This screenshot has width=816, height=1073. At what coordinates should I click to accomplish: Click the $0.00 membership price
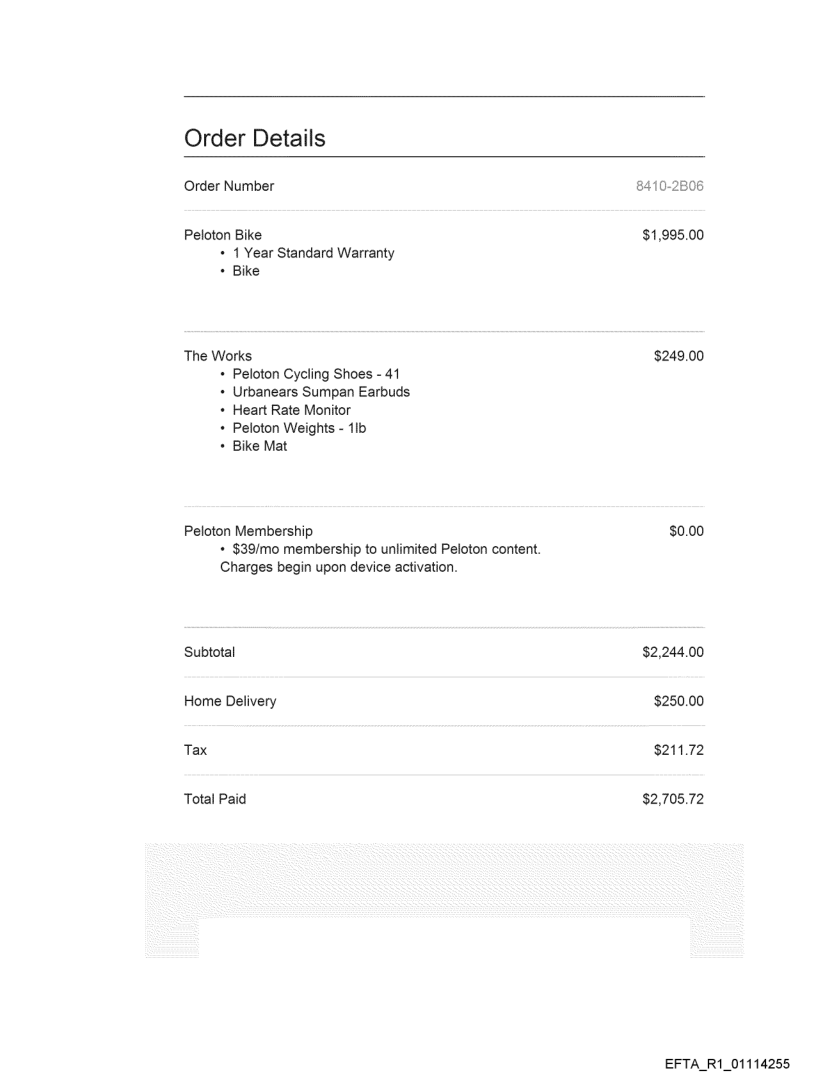pos(686,531)
